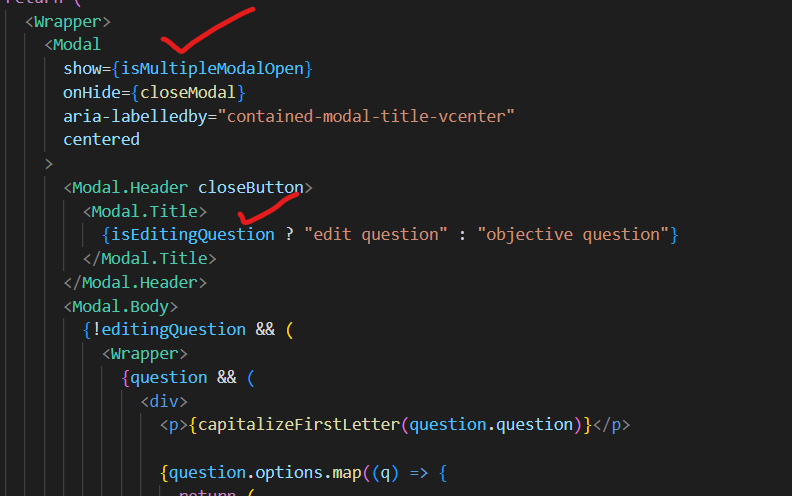Click the capitalizeFirstLetter function call
This screenshot has height=496, width=792.
[x=298, y=424]
